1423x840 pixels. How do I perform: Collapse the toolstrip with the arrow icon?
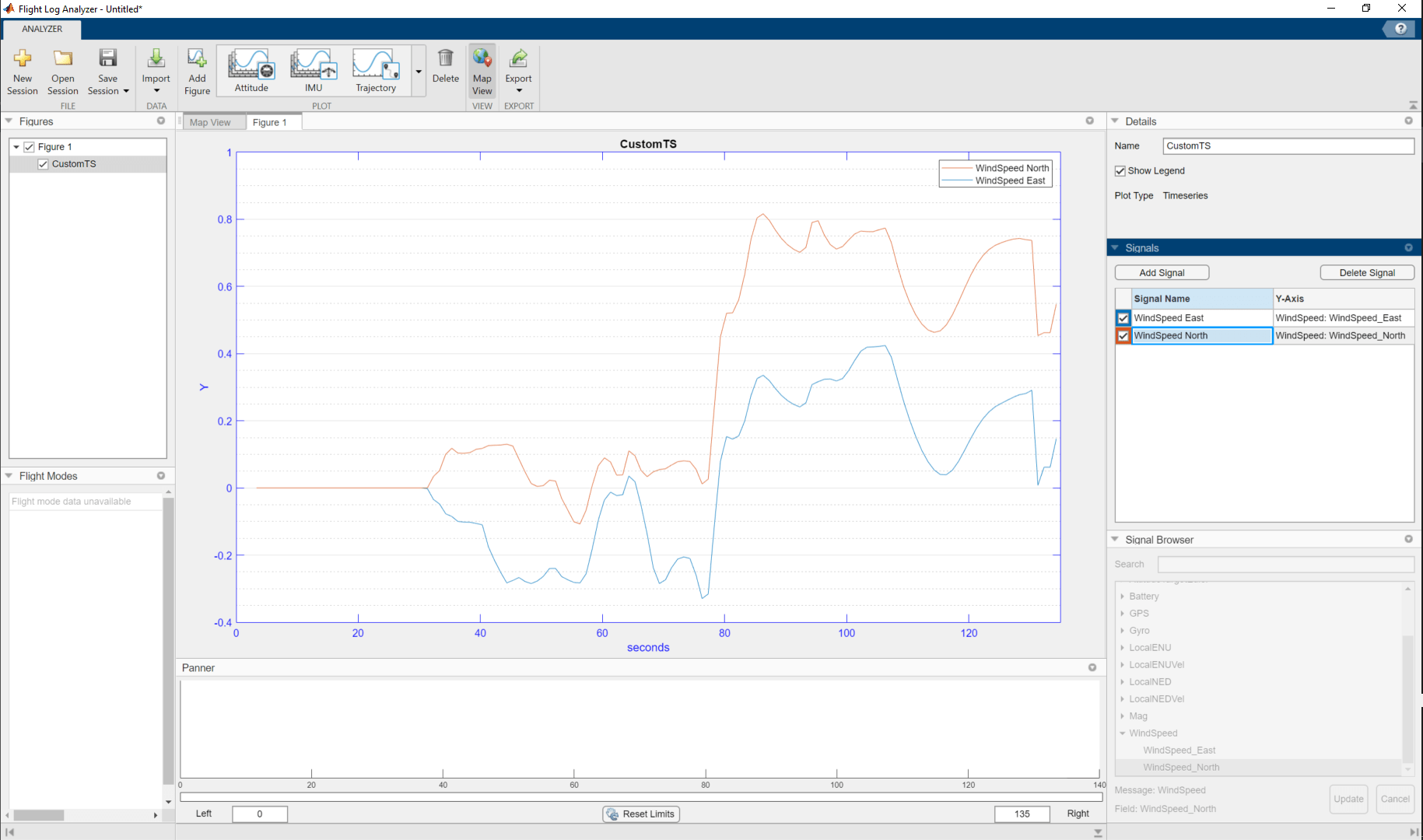pos(1413,105)
